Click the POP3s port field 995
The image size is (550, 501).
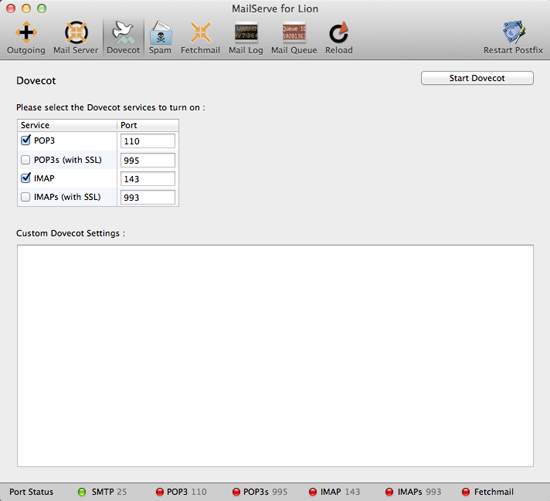point(148,160)
